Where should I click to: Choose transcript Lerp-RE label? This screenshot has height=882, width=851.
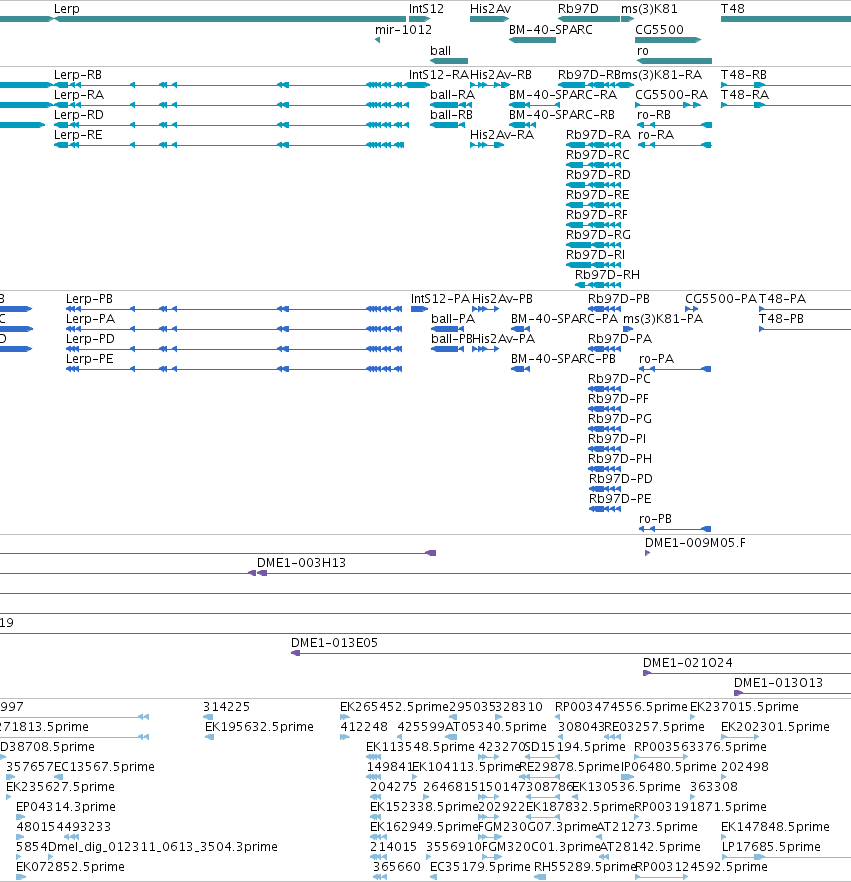click(78, 134)
